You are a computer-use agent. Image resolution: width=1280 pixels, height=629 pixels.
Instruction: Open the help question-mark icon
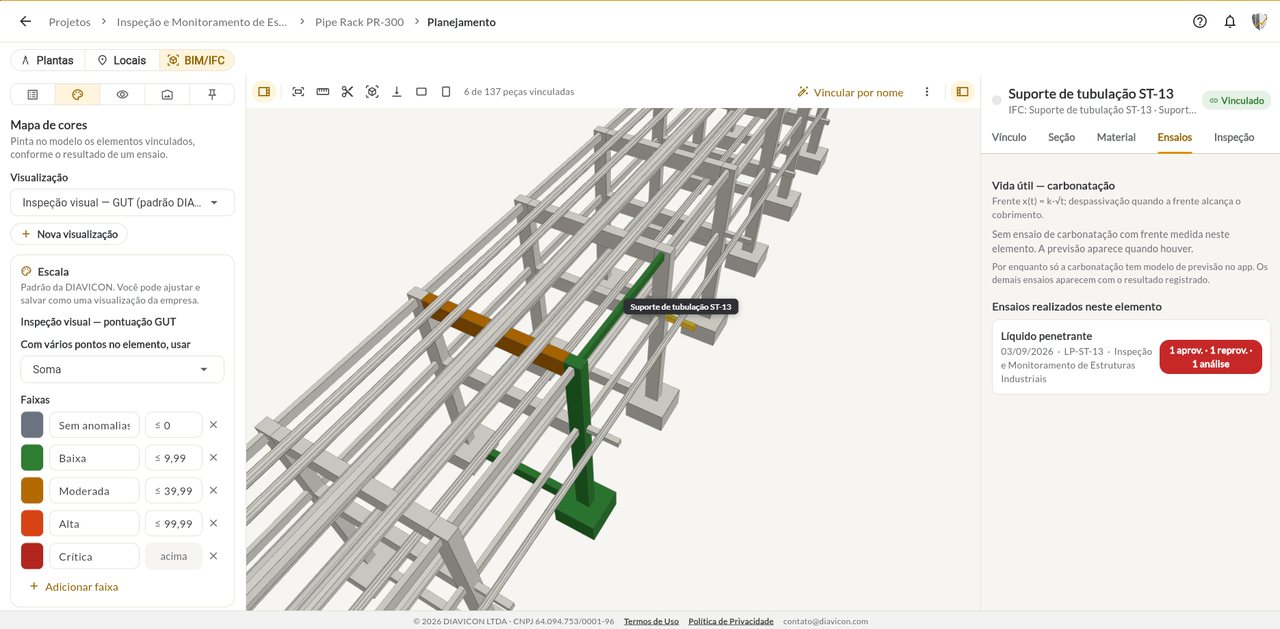tap(1200, 21)
